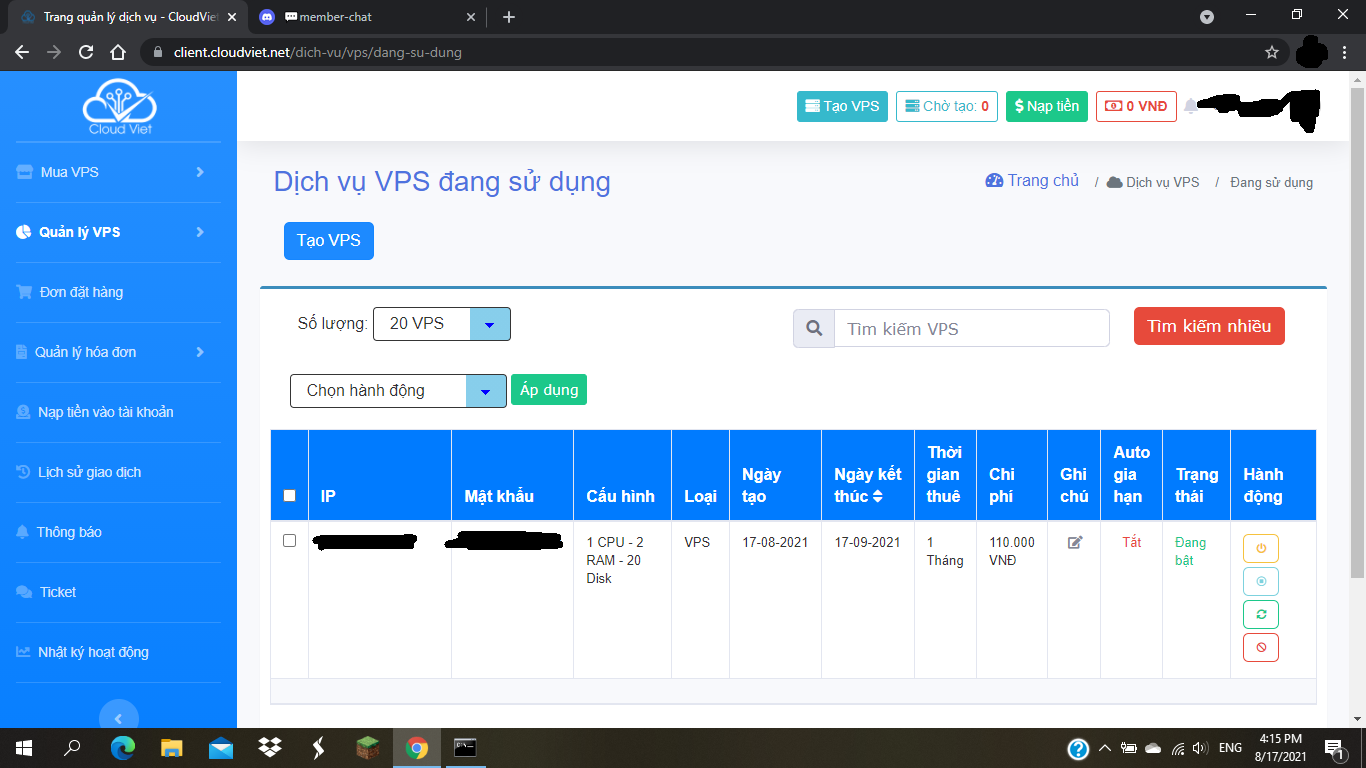Click the red cancel action button
Viewport: 1366px width, 768px height.
[1261, 647]
